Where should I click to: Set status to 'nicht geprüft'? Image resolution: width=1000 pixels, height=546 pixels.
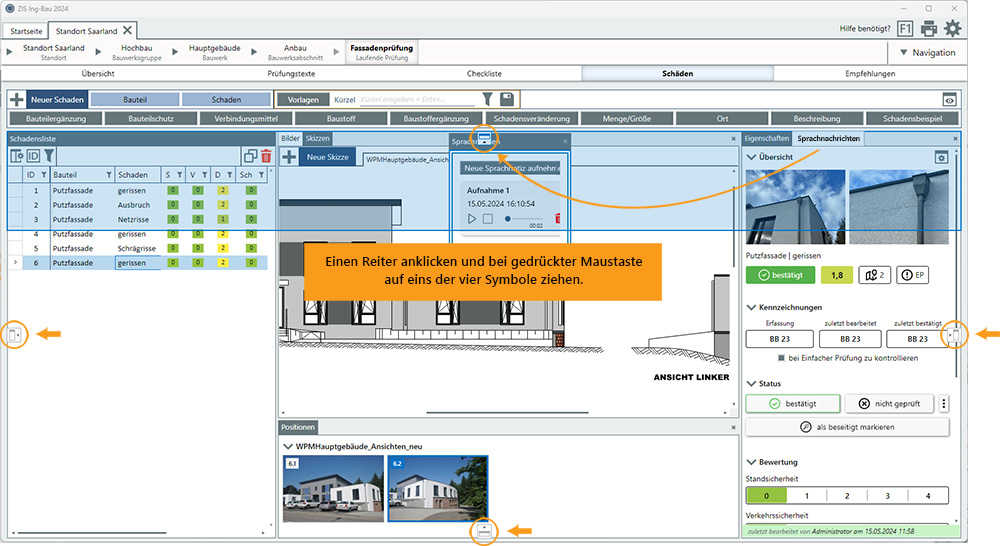[889, 404]
